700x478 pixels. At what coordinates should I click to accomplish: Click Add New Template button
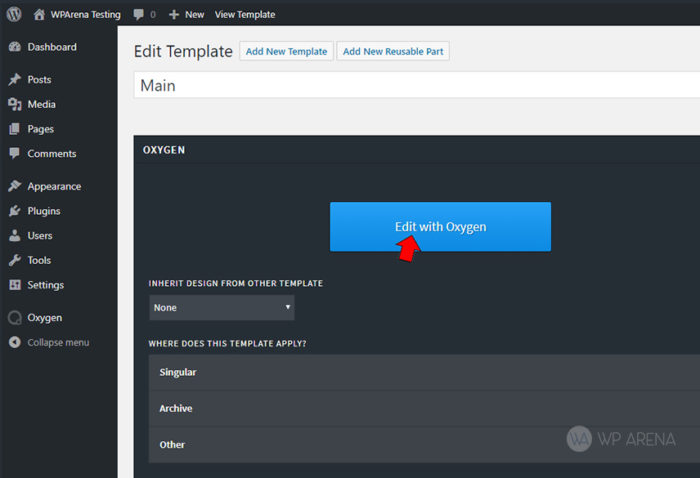coord(286,51)
